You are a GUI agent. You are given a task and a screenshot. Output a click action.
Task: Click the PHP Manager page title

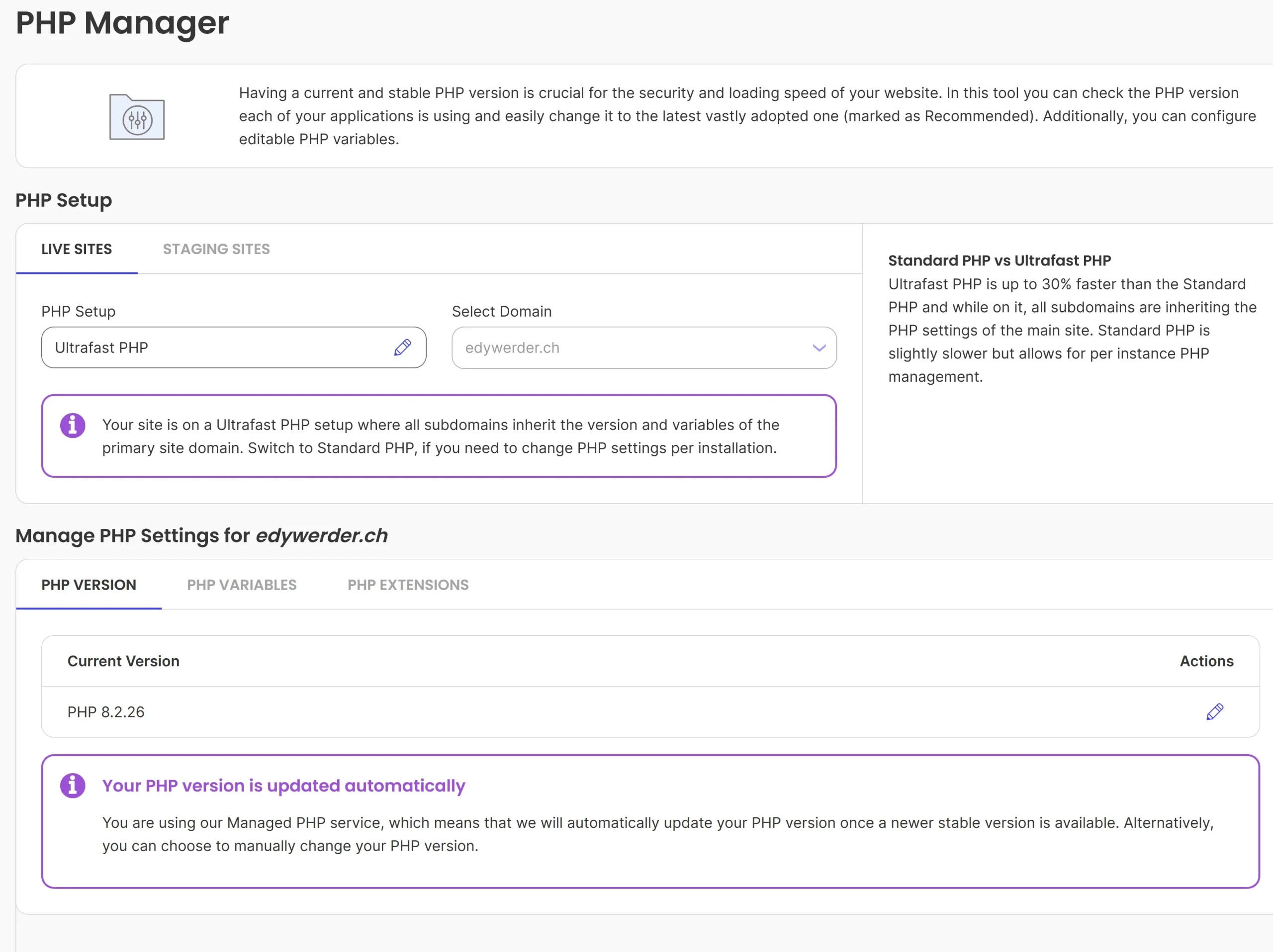pyautogui.click(x=122, y=23)
